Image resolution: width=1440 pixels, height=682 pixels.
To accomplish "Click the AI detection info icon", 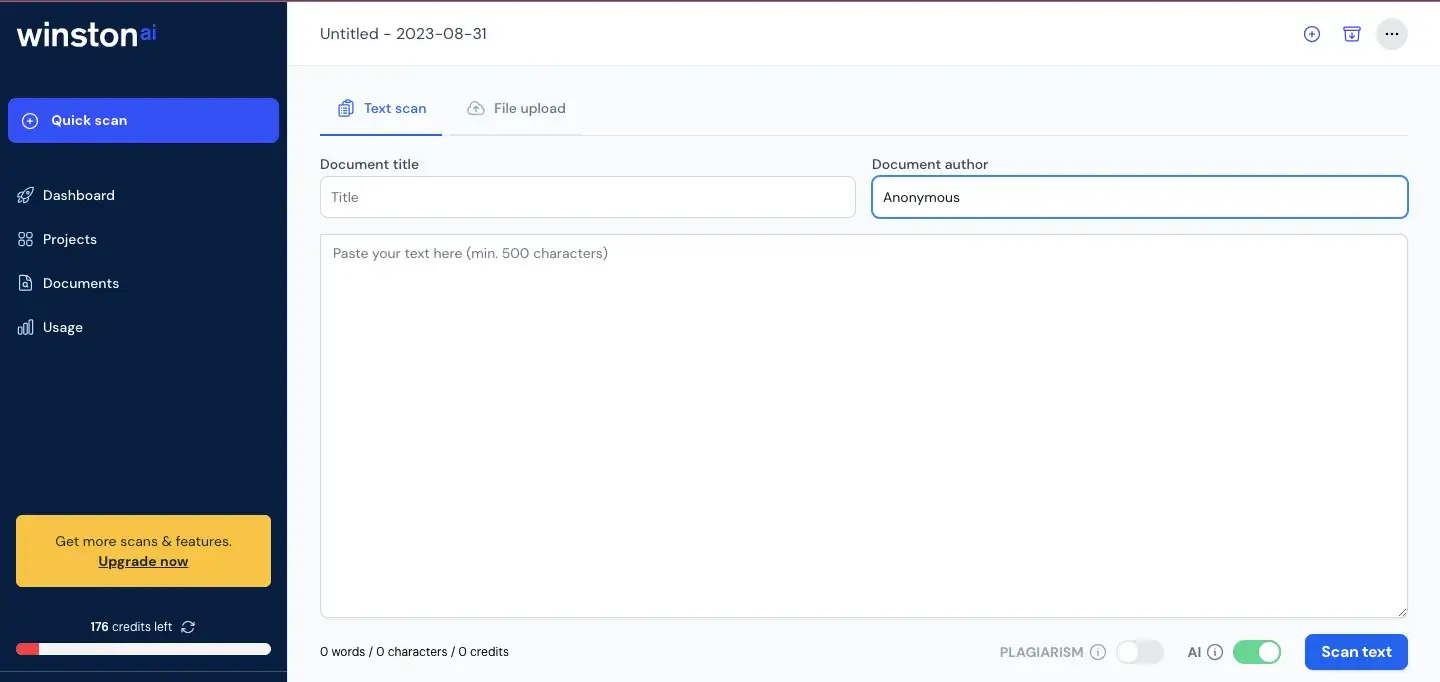I will click(x=1215, y=652).
